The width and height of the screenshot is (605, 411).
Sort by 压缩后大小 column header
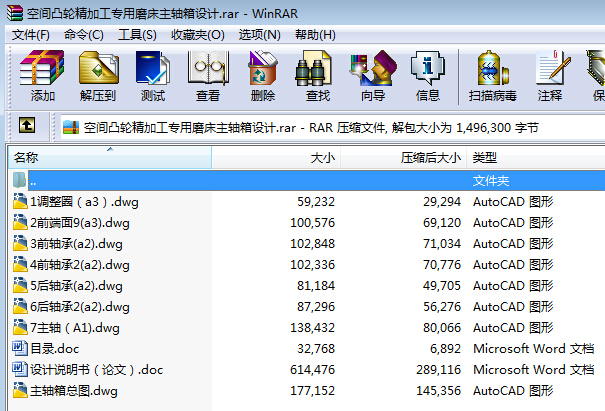click(x=403, y=157)
